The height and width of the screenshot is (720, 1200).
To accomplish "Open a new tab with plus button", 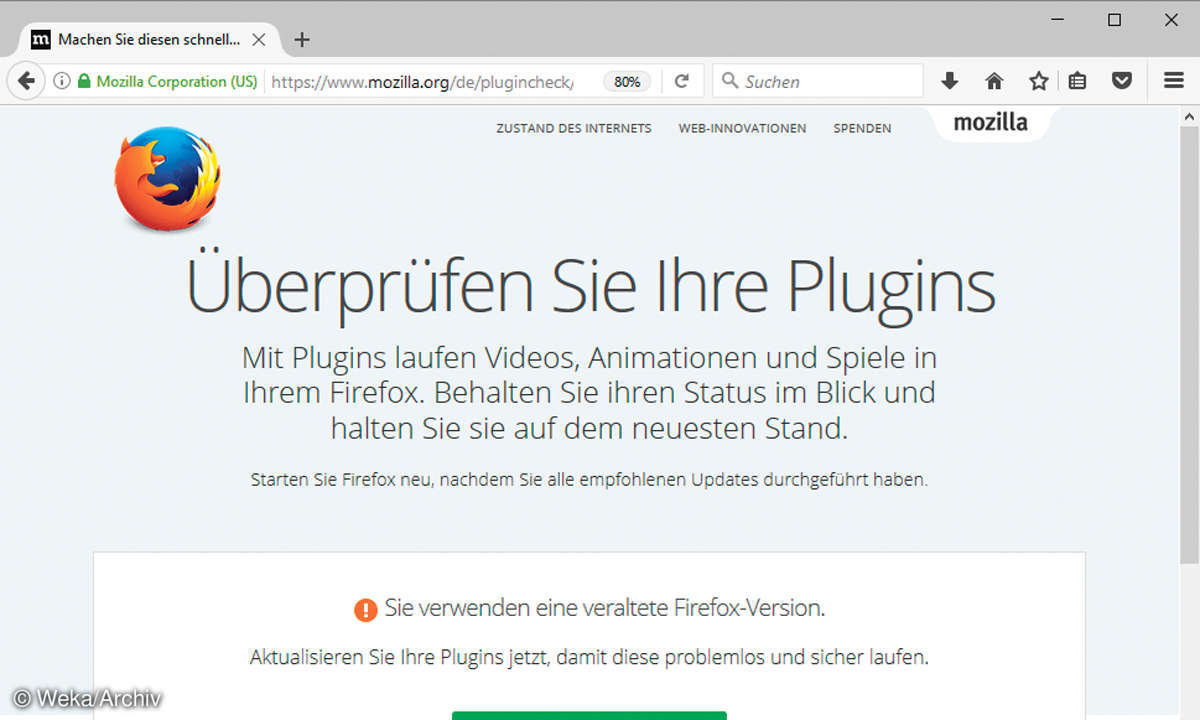I will point(302,40).
